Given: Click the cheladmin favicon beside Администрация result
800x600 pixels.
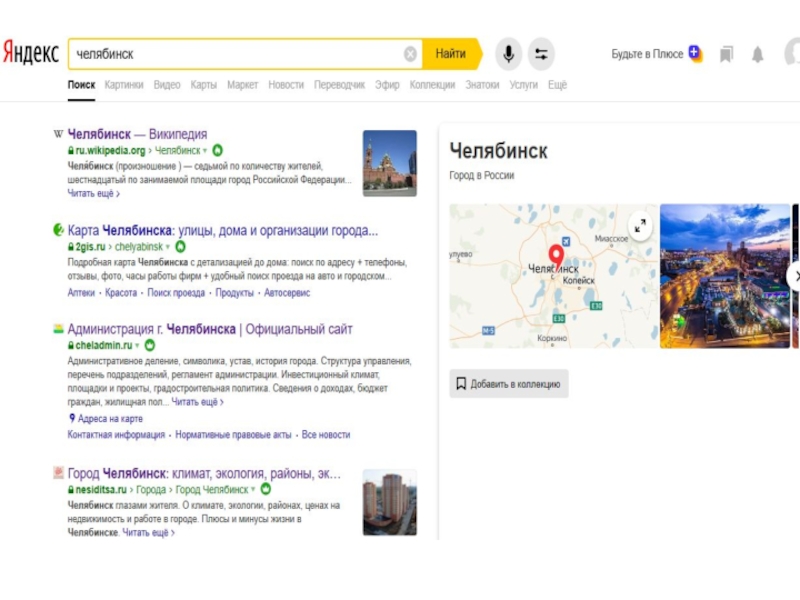Looking at the screenshot, I should point(58,329).
